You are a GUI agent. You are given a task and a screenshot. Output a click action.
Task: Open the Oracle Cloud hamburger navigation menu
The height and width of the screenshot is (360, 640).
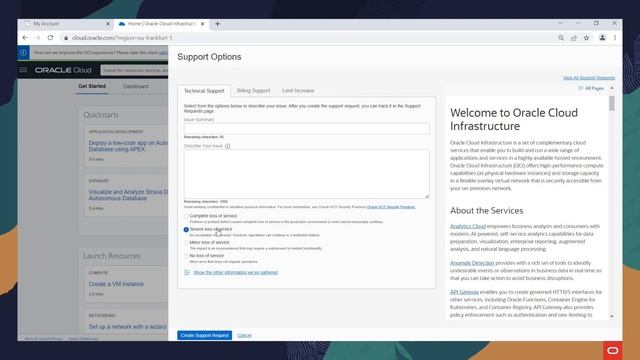[23, 70]
